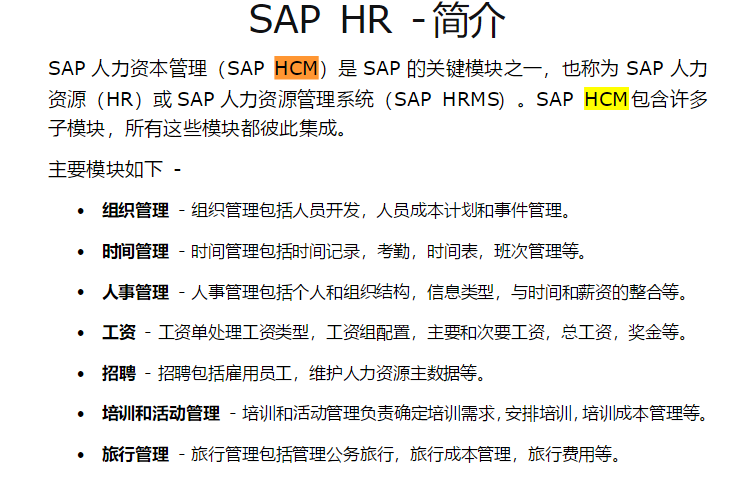Click the description '培训和活动管理负责确定培训需求'

[x=368, y=413]
